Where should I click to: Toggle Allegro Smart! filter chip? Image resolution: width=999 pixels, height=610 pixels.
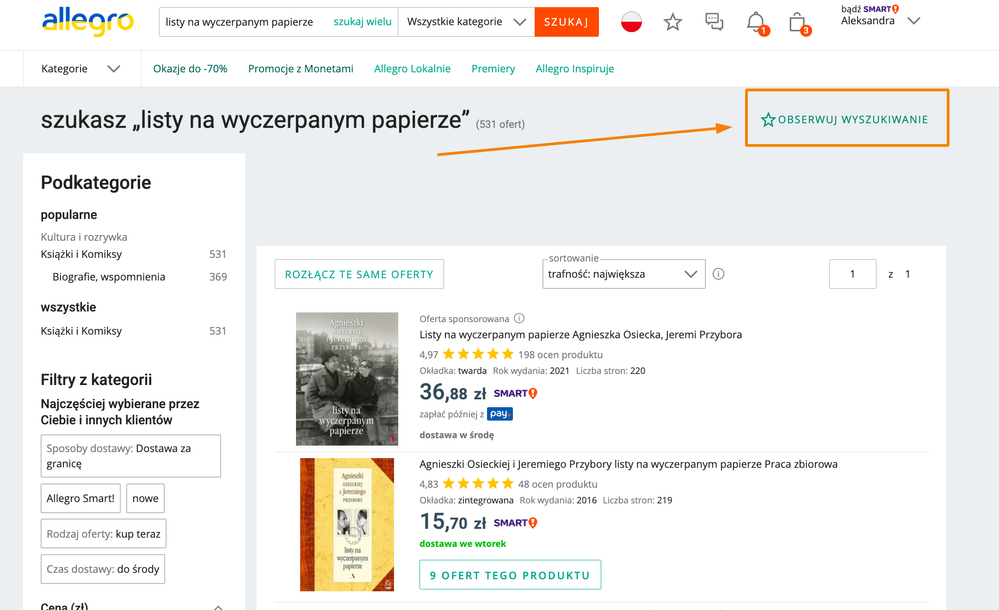click(x=80, y=498)
